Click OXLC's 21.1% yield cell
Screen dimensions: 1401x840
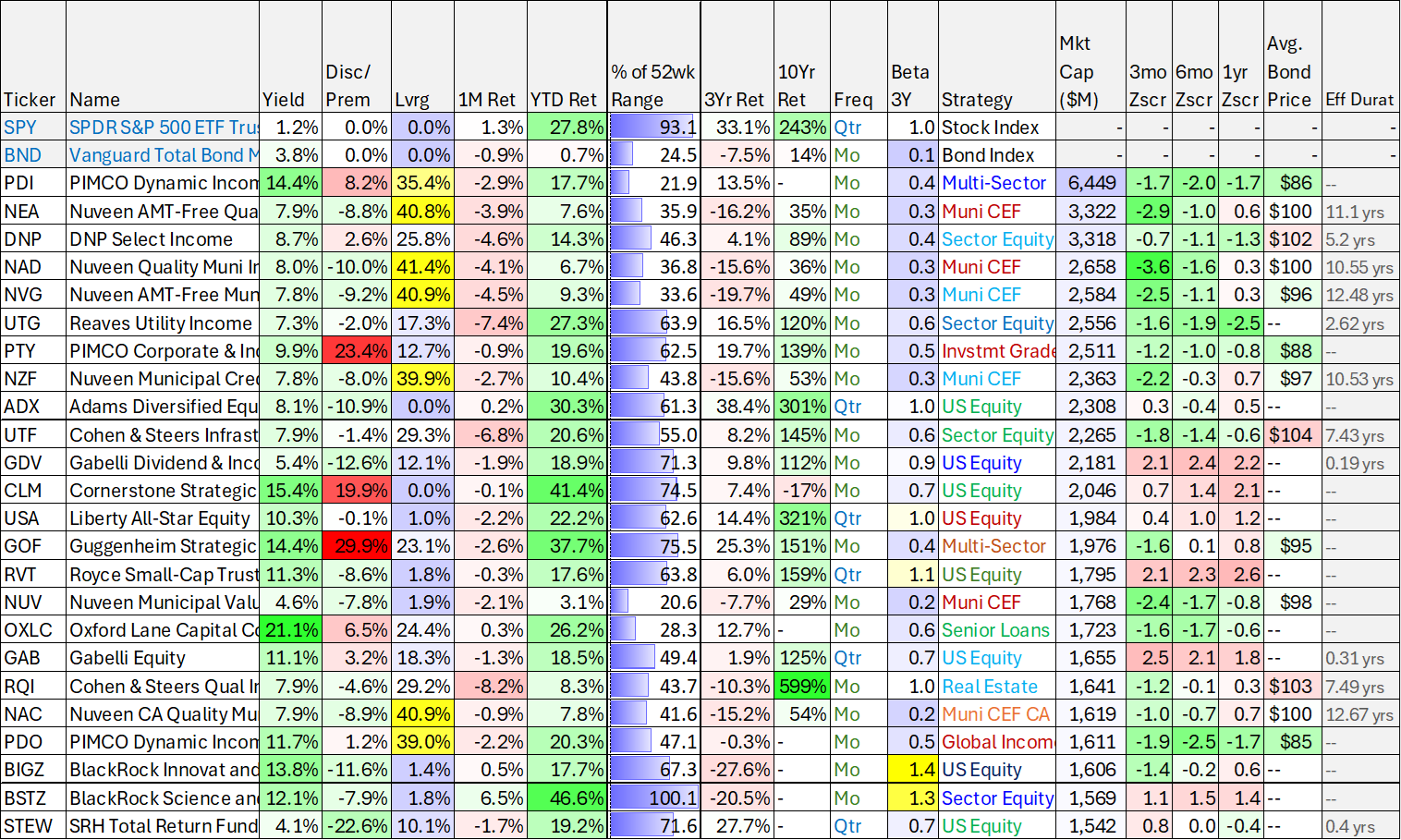pyautogui.click(x=290, y=630)
